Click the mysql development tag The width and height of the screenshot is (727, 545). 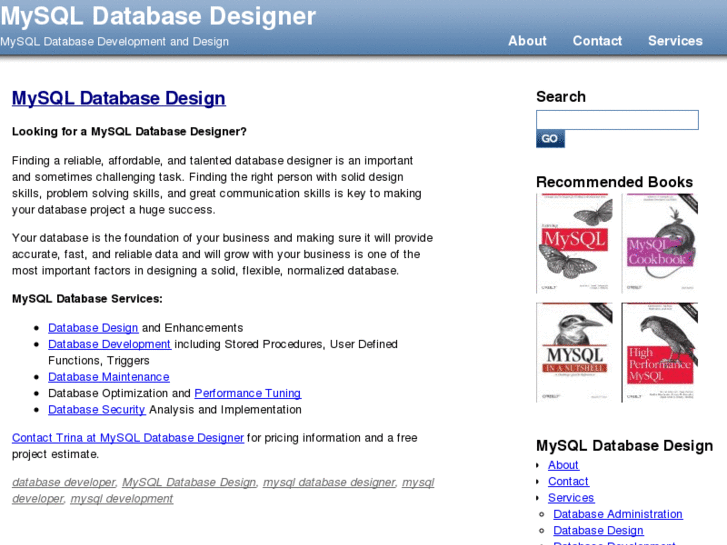122,499
